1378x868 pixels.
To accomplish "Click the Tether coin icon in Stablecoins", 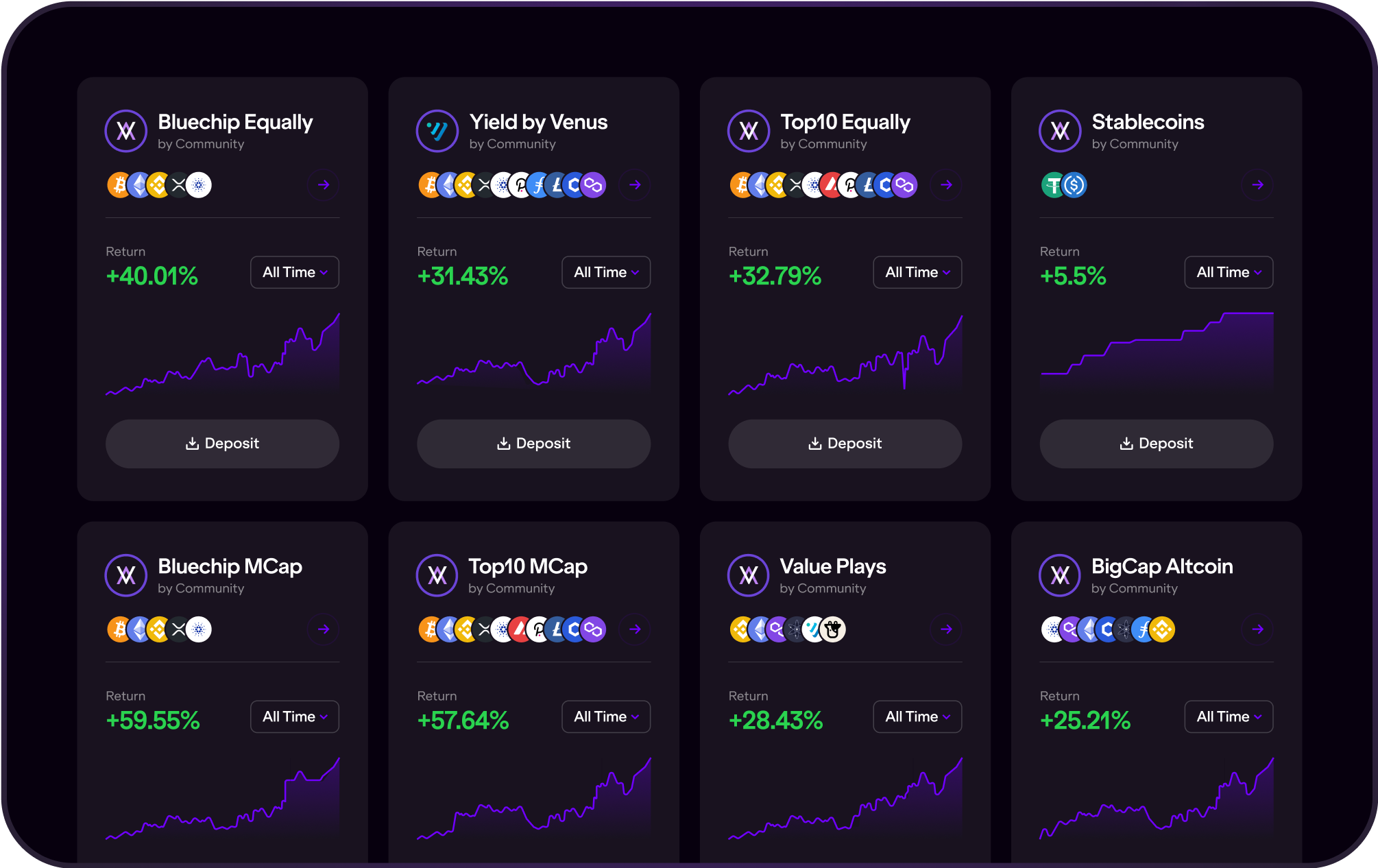I will coord(1052,185).
